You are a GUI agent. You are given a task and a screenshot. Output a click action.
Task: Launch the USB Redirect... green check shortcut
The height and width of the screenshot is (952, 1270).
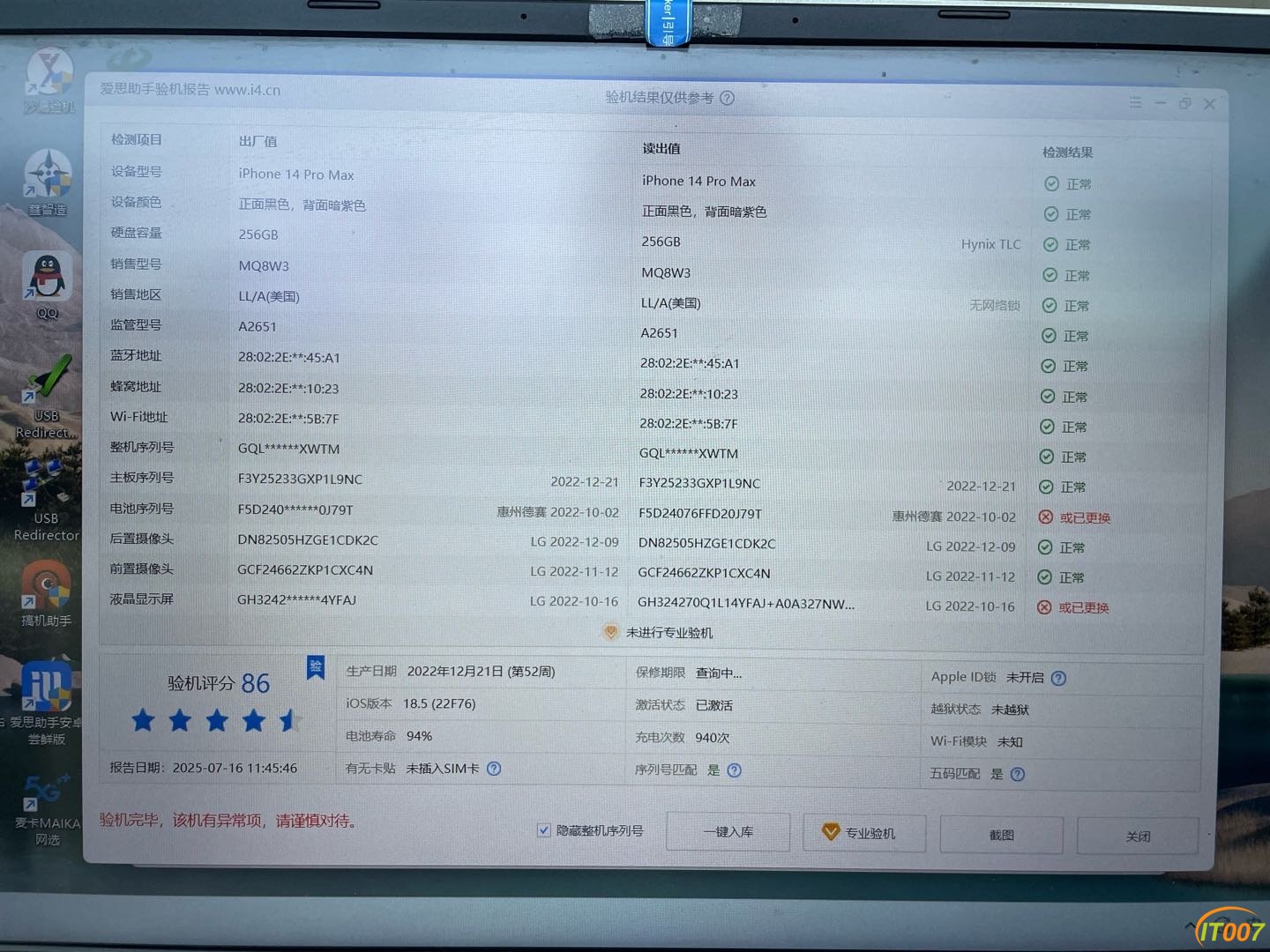point(47,397)
